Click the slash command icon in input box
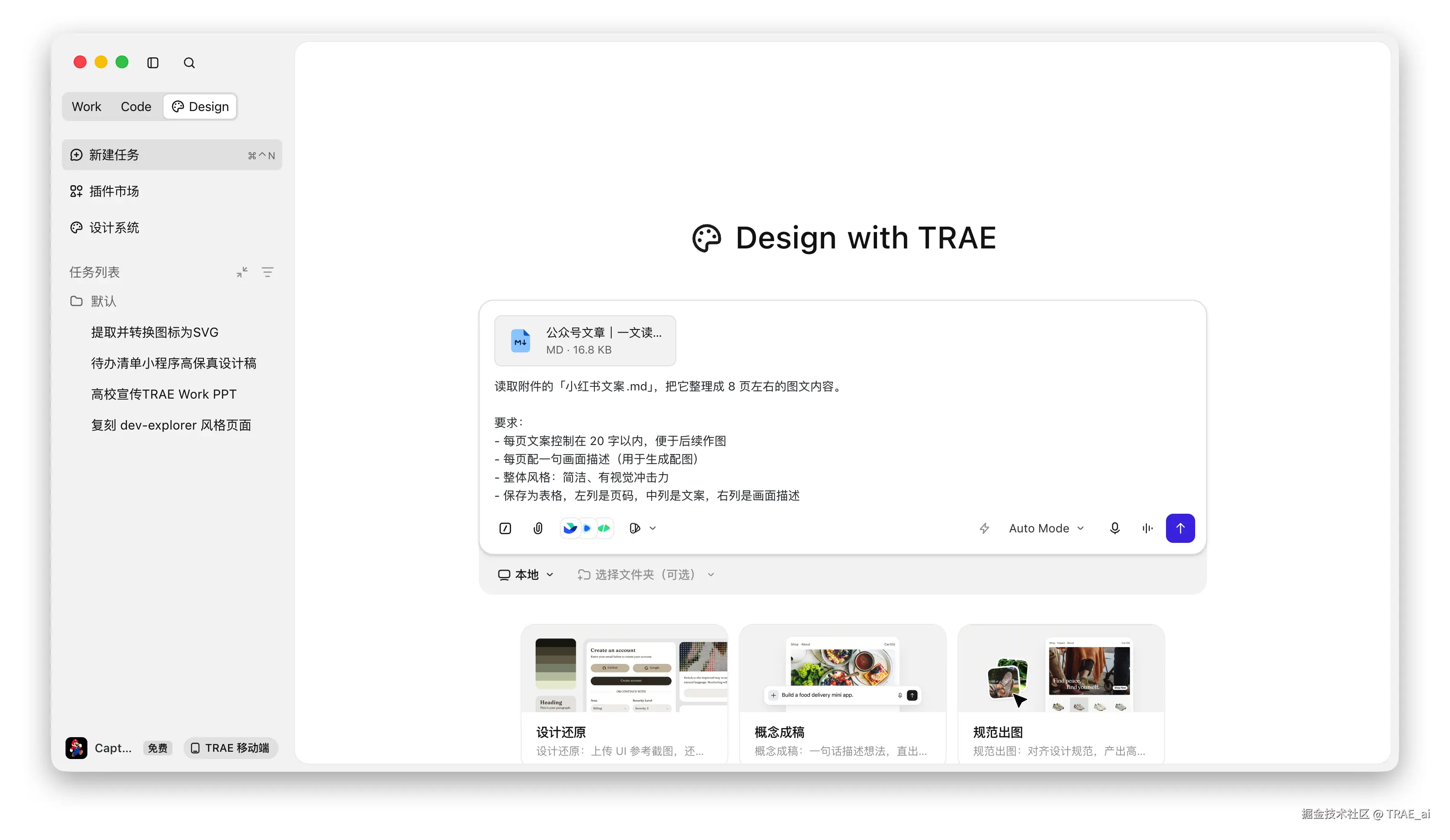 coord(505,528)
